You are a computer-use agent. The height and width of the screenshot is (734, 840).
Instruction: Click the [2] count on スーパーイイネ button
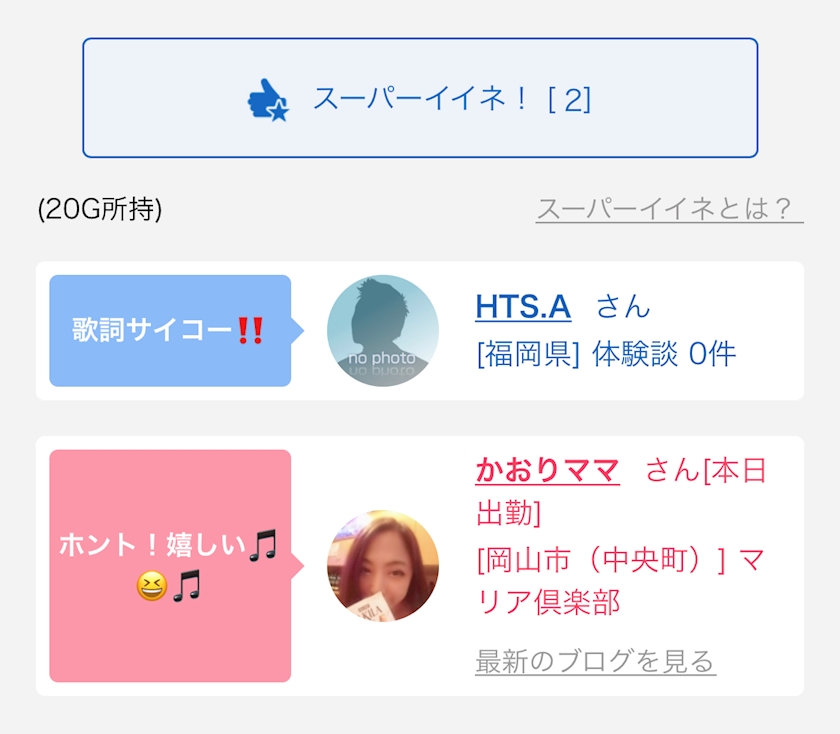click(x=569, y=100)
